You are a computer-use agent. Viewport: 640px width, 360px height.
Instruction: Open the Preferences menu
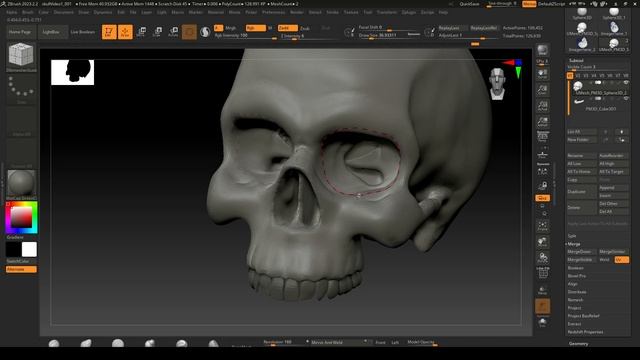[x=273, y=13]
